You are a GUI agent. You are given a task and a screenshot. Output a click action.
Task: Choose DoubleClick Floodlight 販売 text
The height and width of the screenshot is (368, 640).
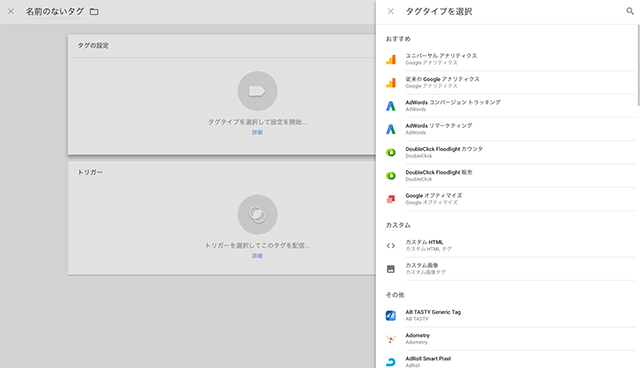(x=439, y=172)
